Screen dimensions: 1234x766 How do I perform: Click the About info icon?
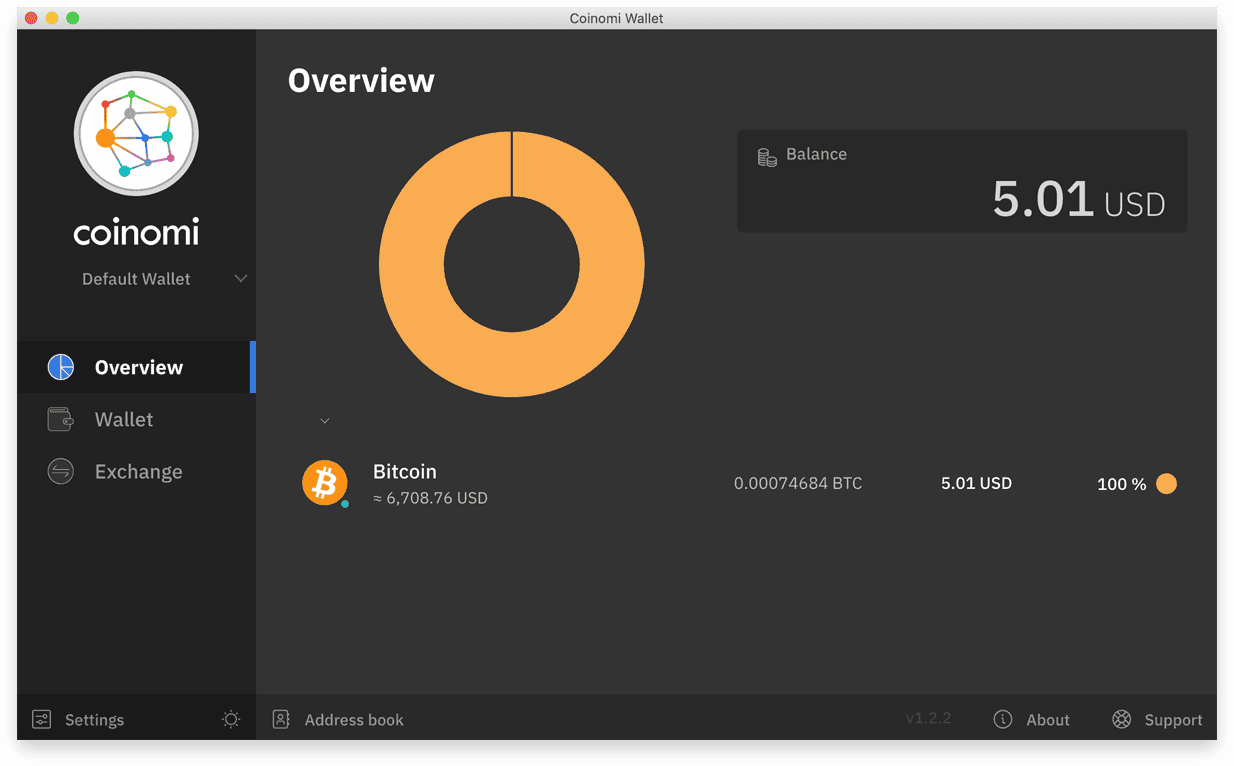(x=1003, y=719)
